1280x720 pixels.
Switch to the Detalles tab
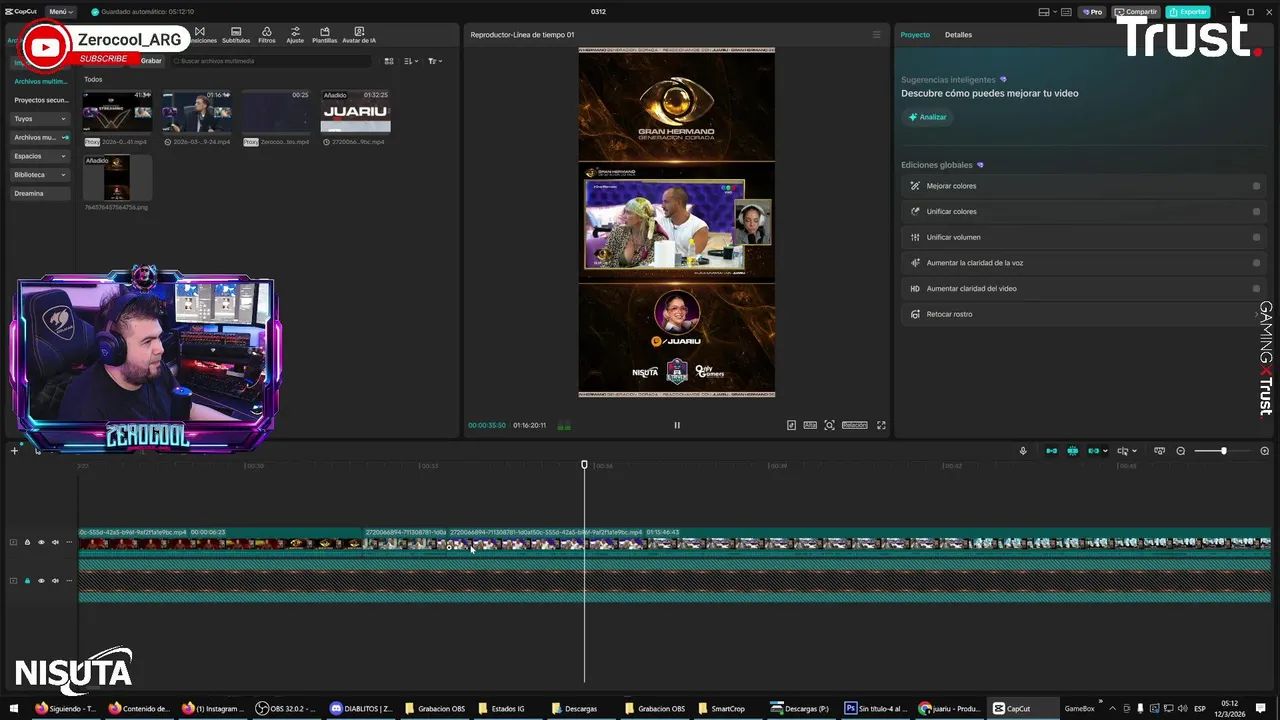click(x=958, y=35)
